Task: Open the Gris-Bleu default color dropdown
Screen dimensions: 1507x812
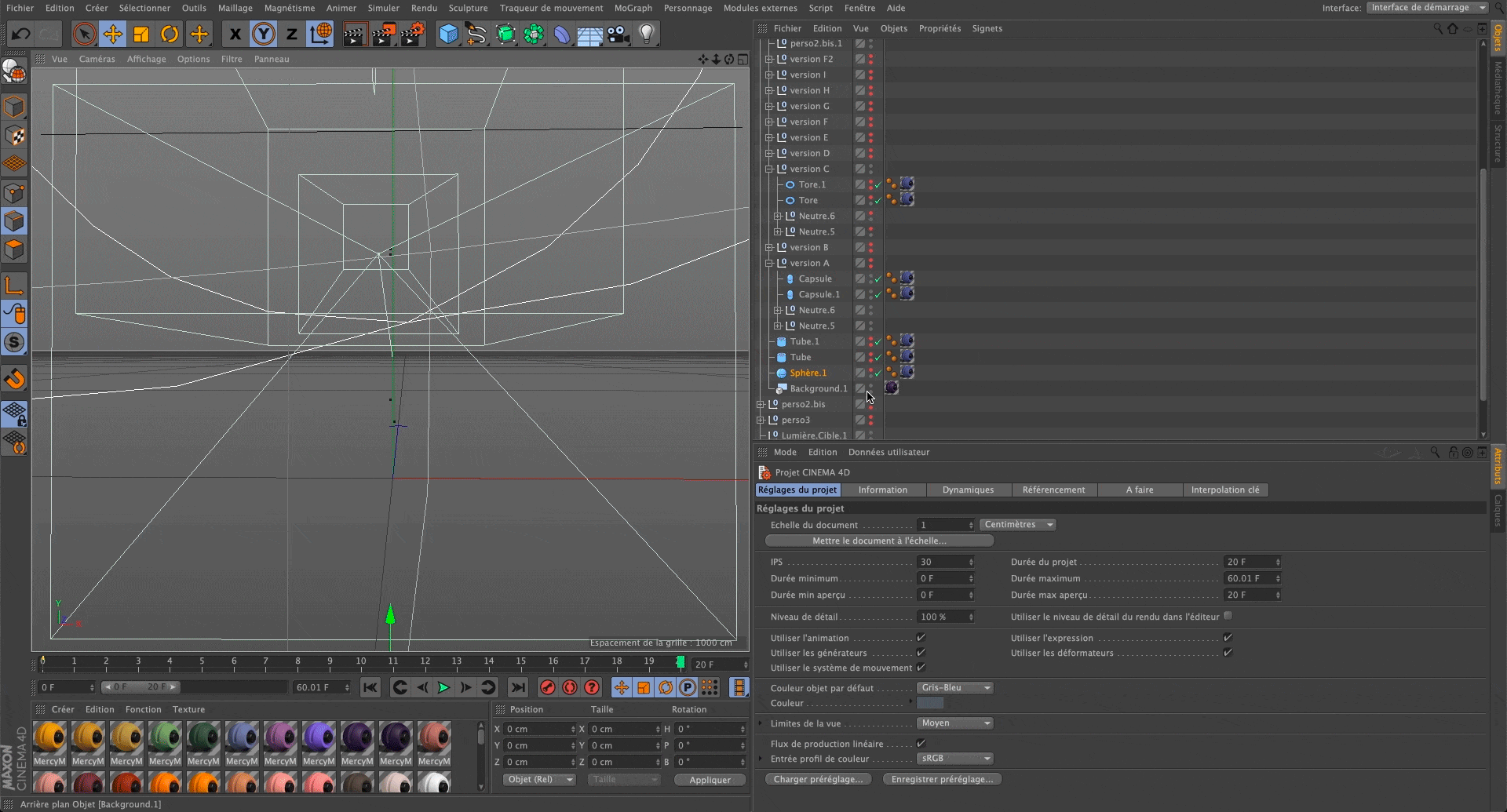Action: click(954, 688)
